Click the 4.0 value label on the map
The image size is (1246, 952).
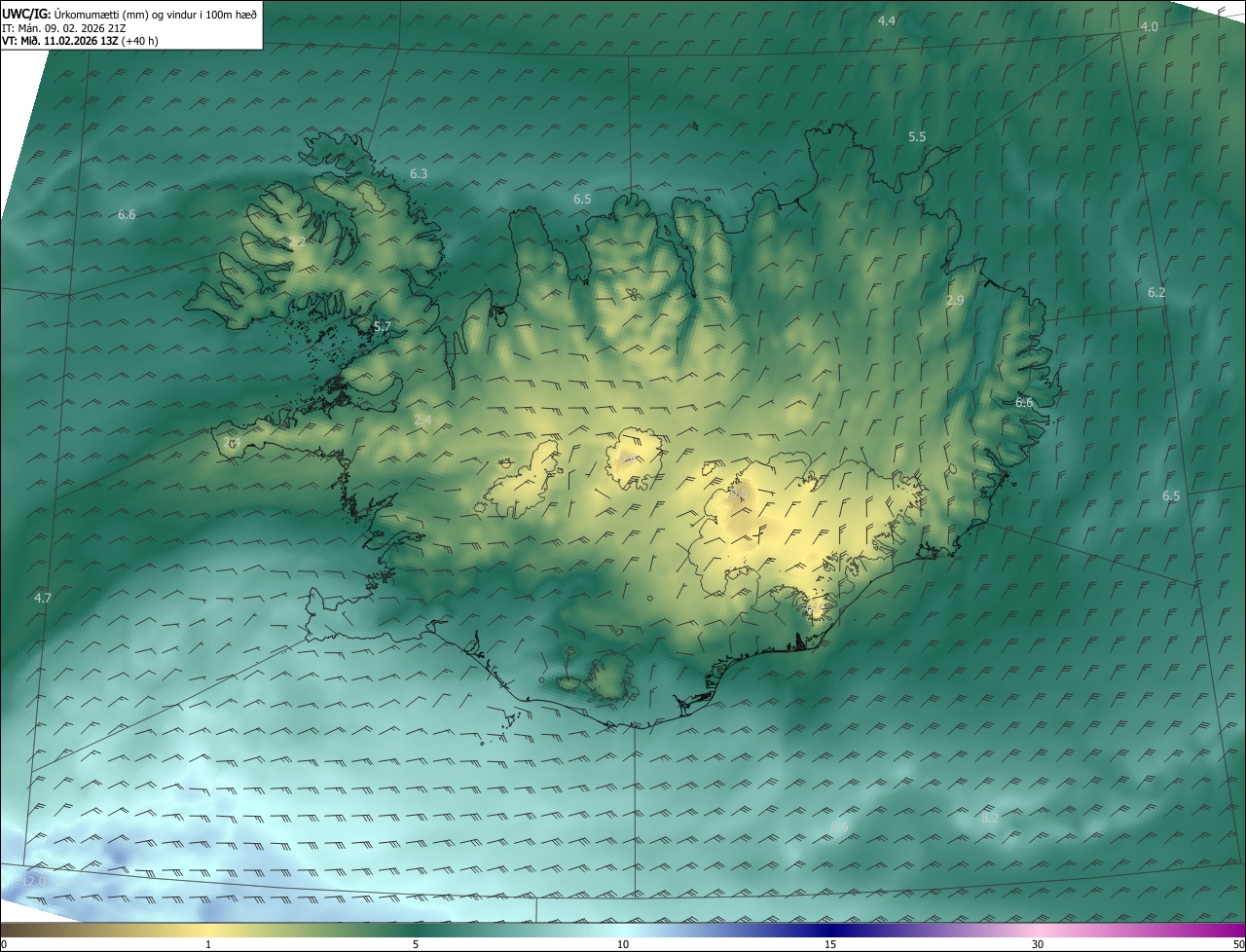pyautogui.click(x=1149, y=26)
